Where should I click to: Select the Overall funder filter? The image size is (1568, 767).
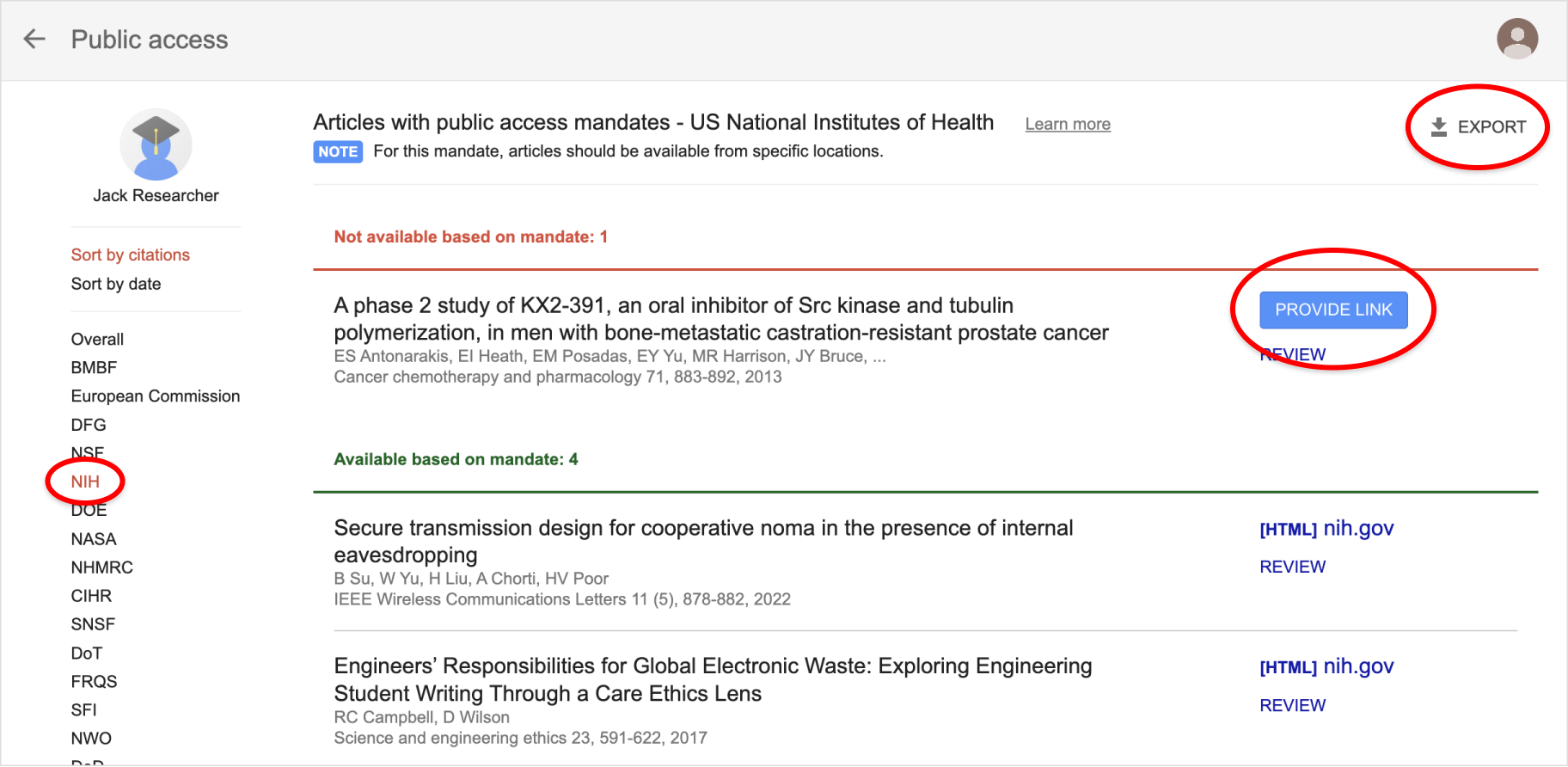click(x=97, y=339)
